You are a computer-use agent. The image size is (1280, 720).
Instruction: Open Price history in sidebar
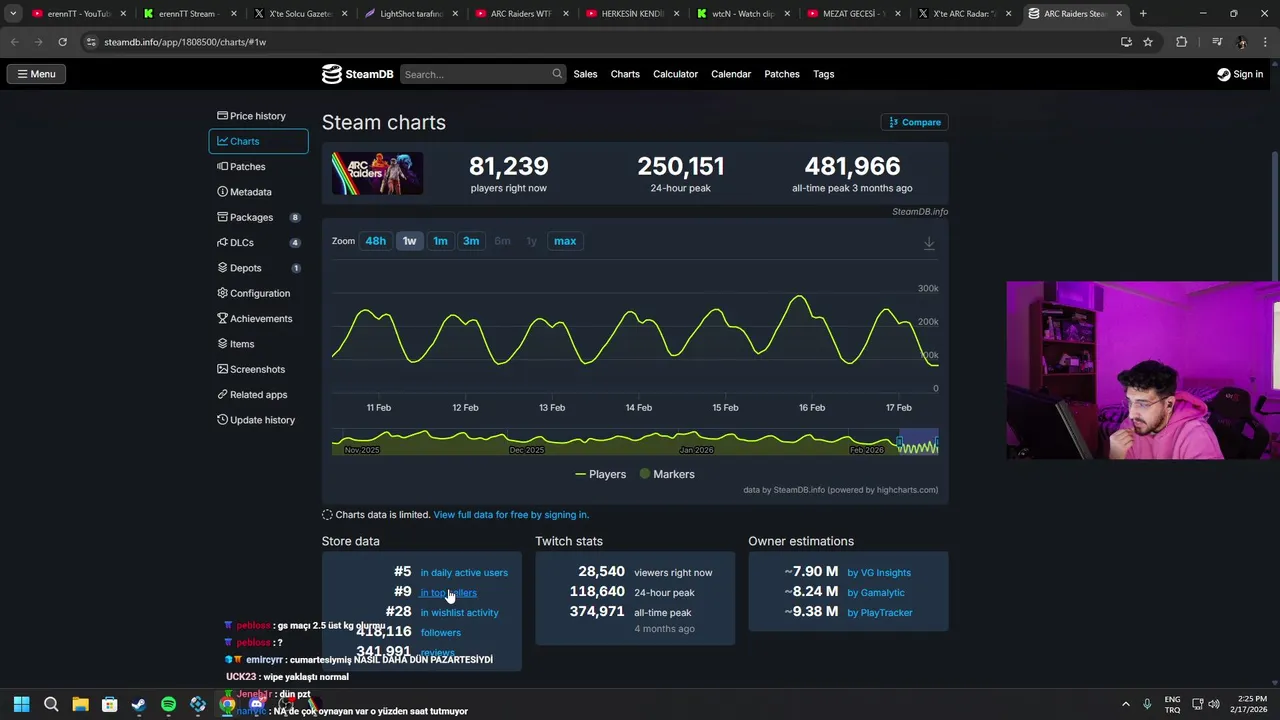(258, 116)
